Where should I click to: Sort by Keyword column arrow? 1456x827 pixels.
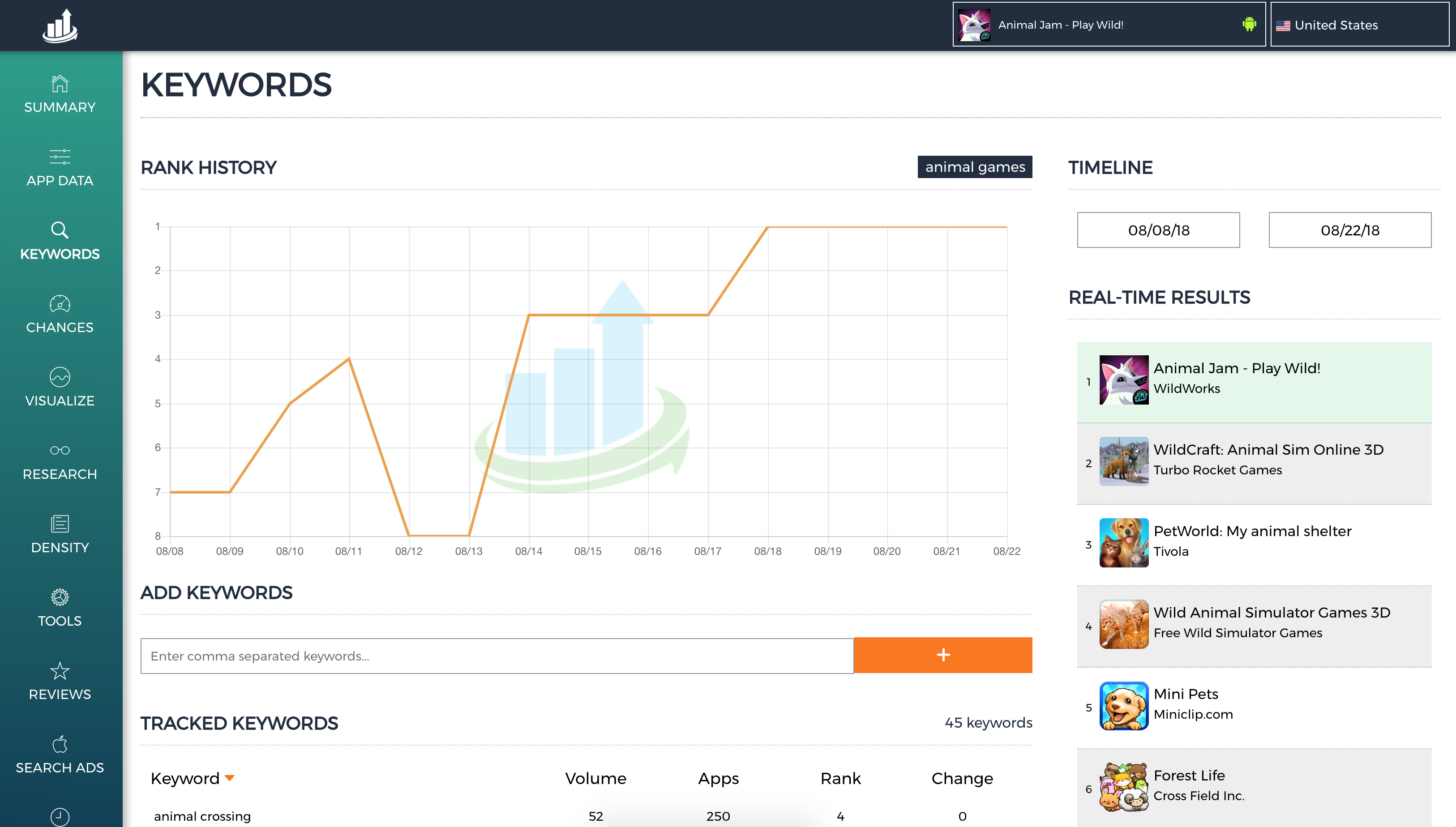click(x=230, y=778)
